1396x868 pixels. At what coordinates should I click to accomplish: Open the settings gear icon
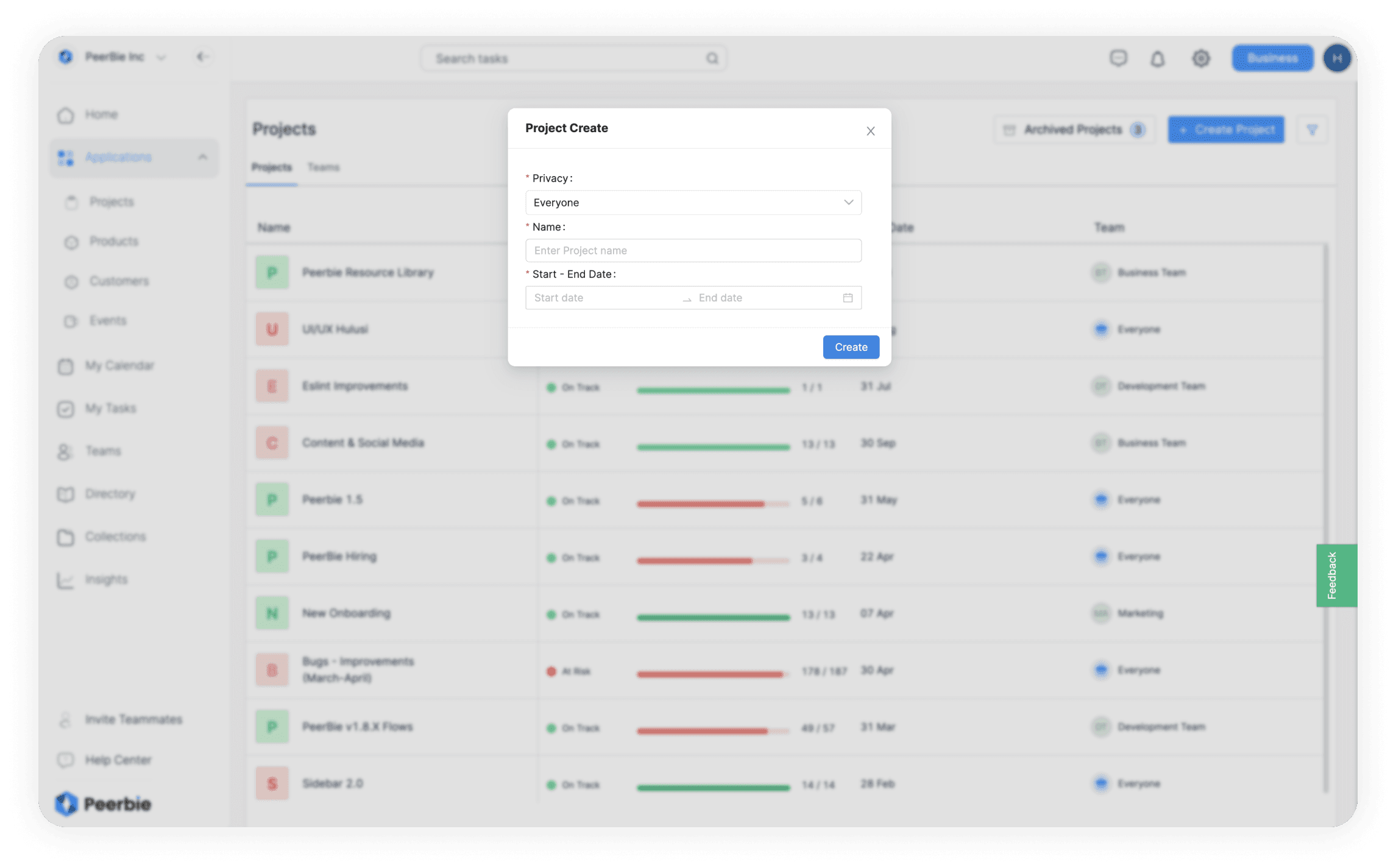pyautogui.click(x=1200, y=58)
